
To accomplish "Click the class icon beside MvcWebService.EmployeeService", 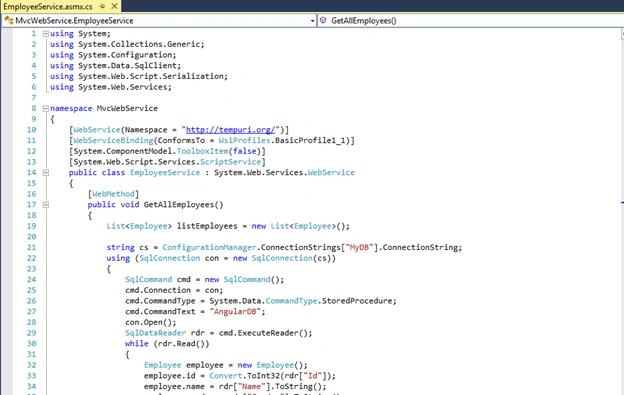I will pyautogui.click(x=9, y=20).
